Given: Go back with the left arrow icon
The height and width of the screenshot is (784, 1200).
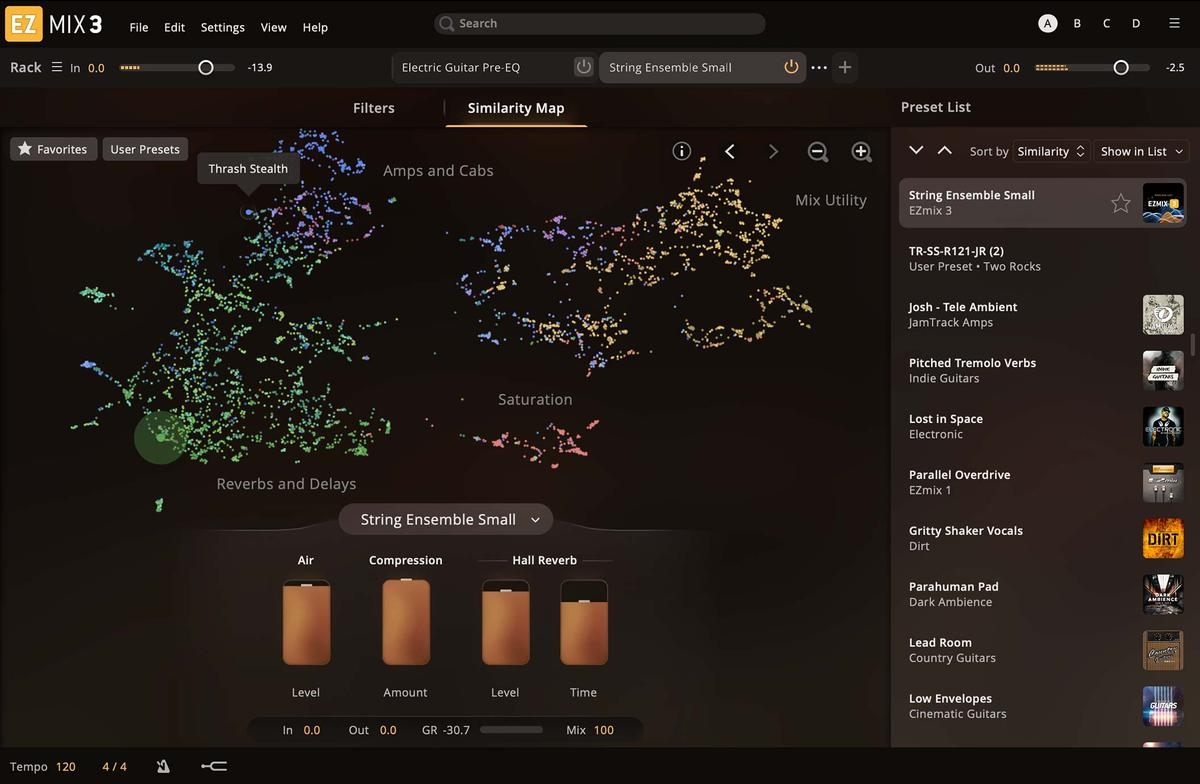Looking at the screenshot, I should tap(730, 151).
